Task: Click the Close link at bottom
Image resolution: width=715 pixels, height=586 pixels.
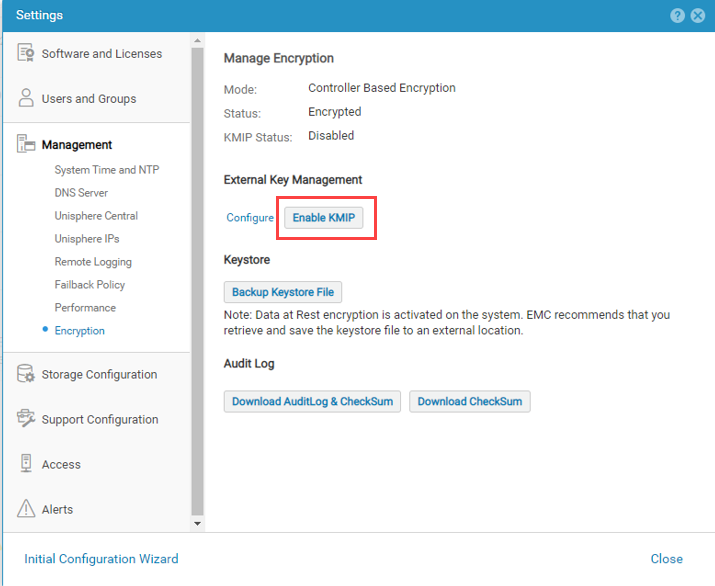Action: coord(666,559)
